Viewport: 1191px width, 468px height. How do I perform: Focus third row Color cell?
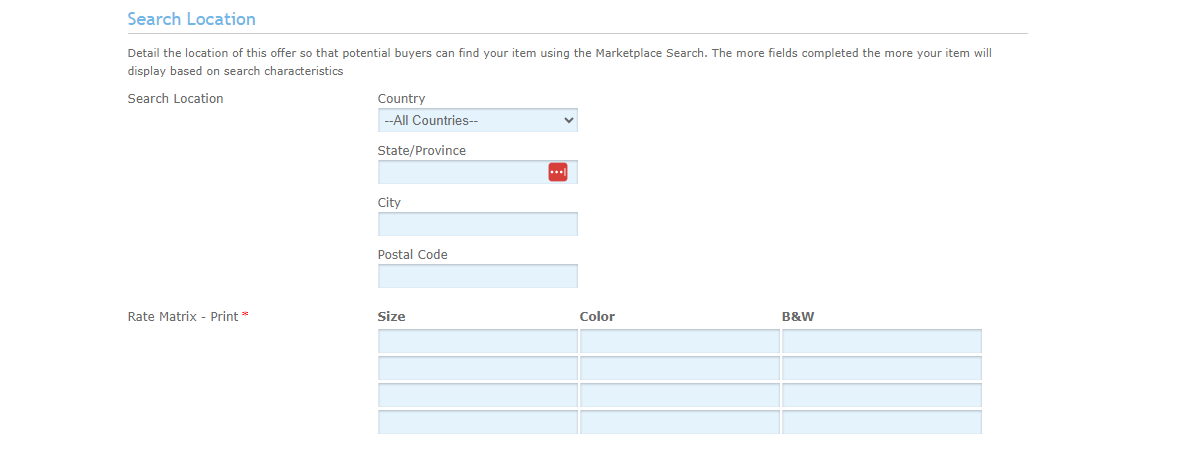coord(679,395)
